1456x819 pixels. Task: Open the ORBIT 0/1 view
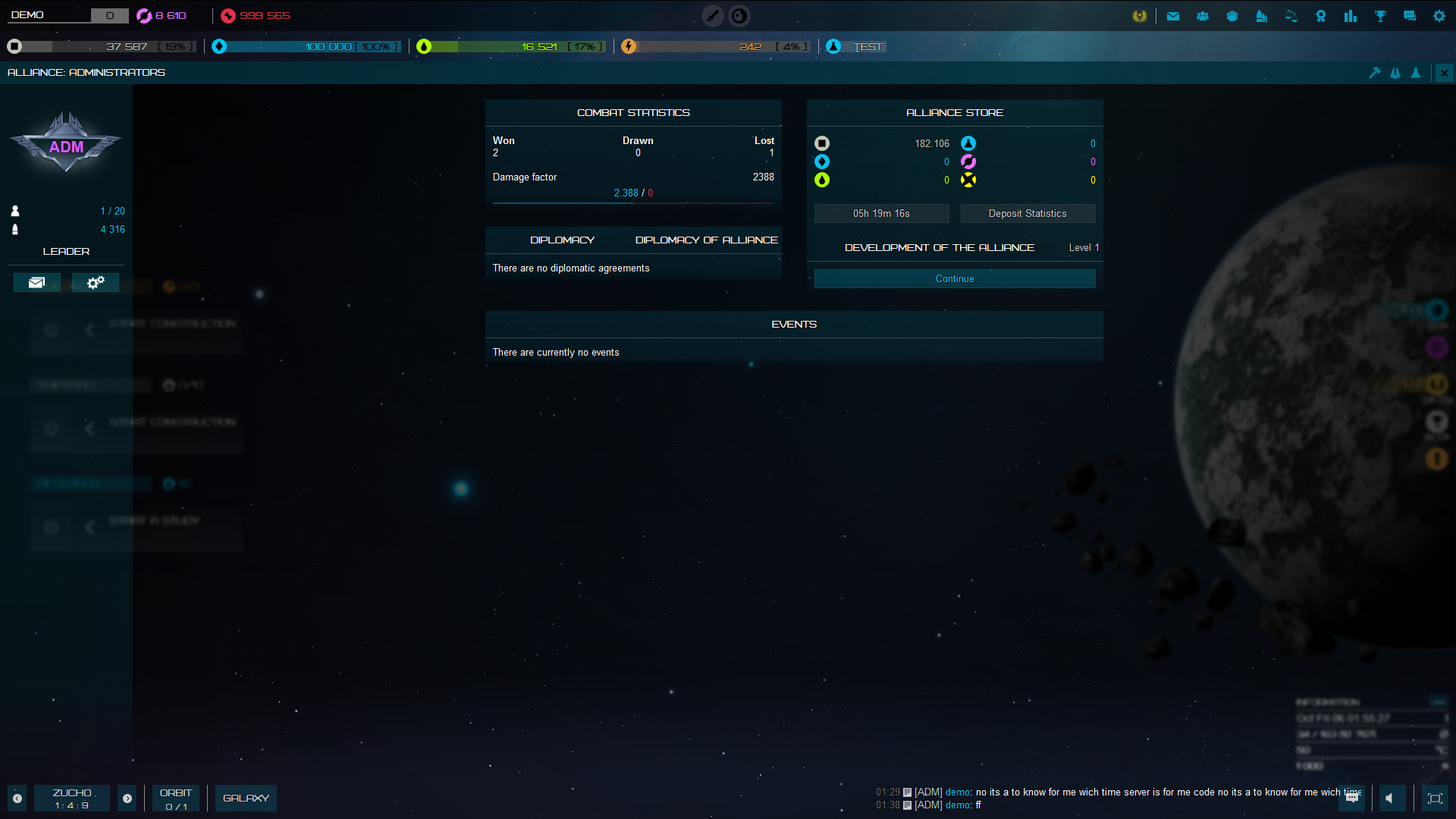point(176,799)
